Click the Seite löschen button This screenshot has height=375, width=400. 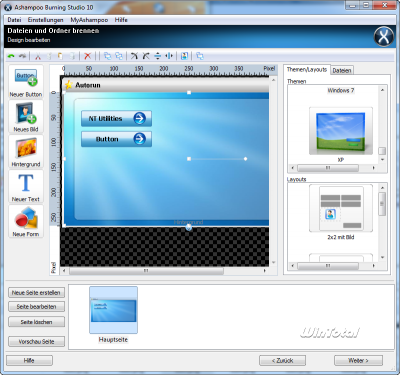pyautogui.click(x=36, y=322)
